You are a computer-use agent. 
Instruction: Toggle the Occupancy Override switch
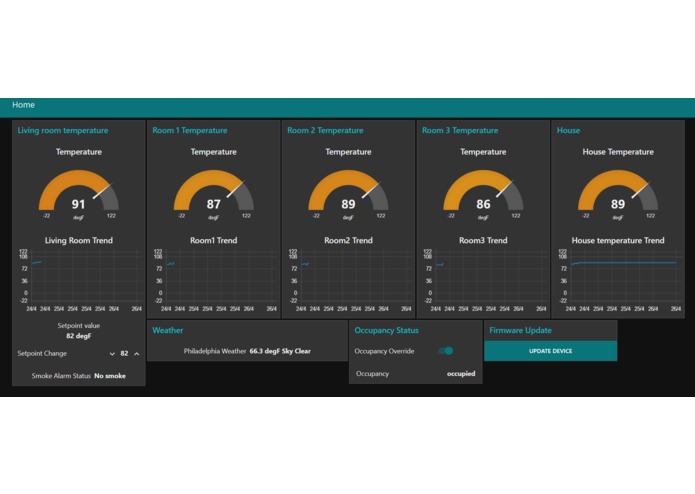pos(446,351)
